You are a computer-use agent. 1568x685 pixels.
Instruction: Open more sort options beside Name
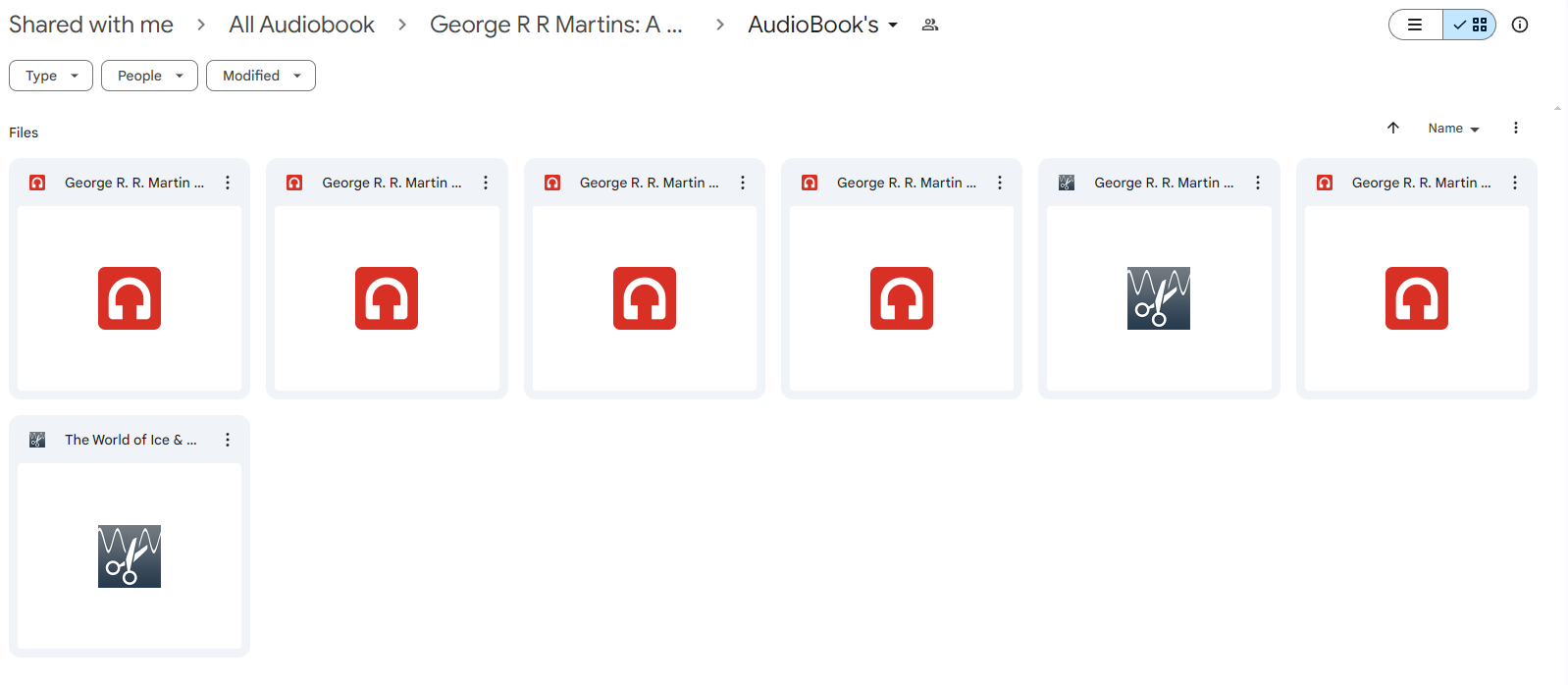(1516, 128)
